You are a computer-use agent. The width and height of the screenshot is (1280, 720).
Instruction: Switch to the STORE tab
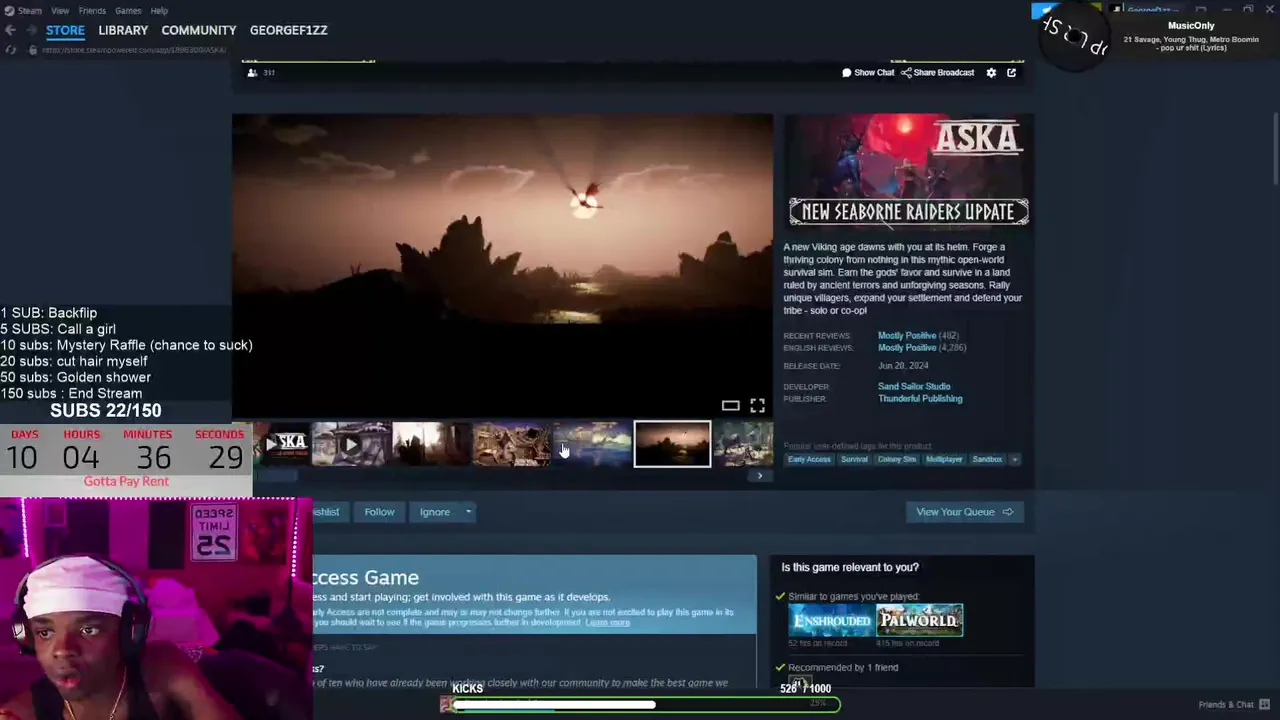65,30
